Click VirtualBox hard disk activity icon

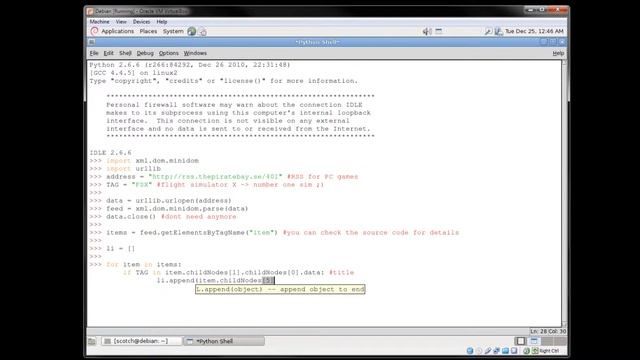470,351
